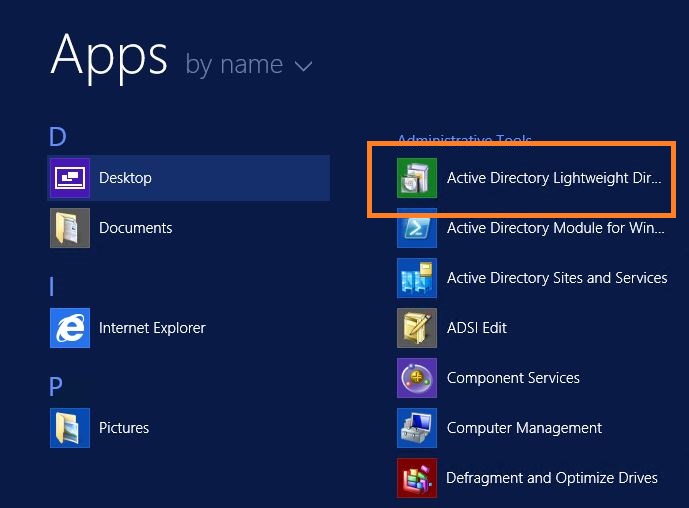
Task: Click the Component Services label
Action: tap(513, 378)
